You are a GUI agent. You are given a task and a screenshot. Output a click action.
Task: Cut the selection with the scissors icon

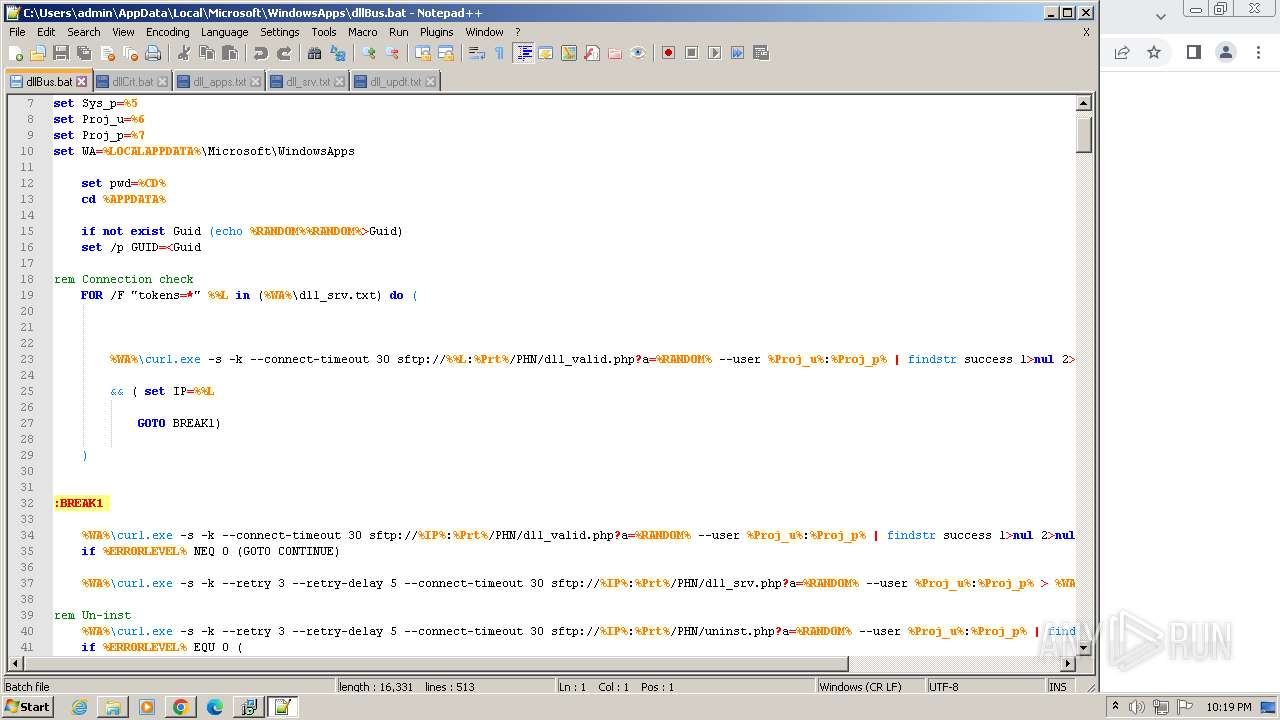click(x=184, y=53)
